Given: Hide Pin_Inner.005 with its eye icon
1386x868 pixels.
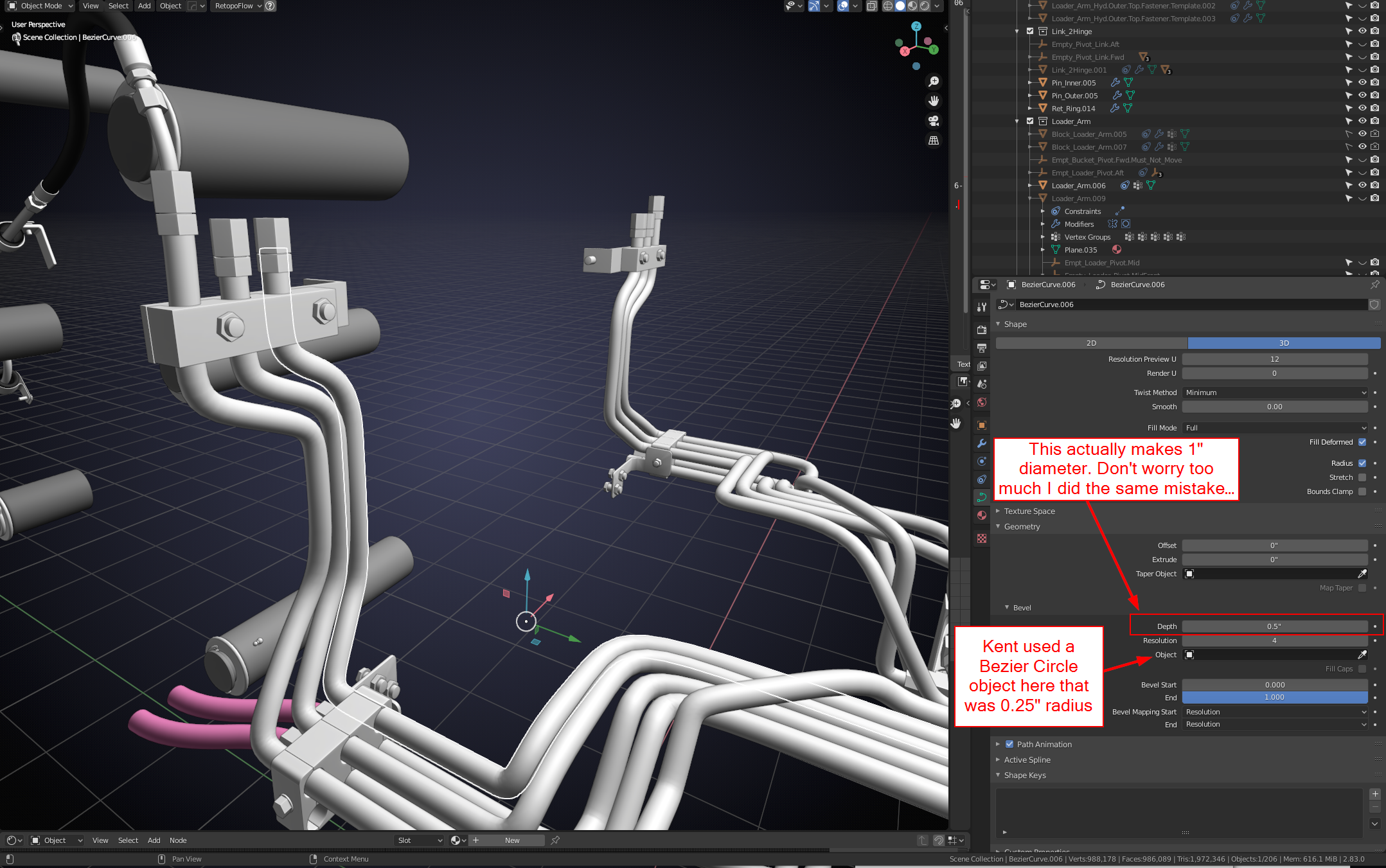Looking at the screenshot, I should click(1362, 83).
